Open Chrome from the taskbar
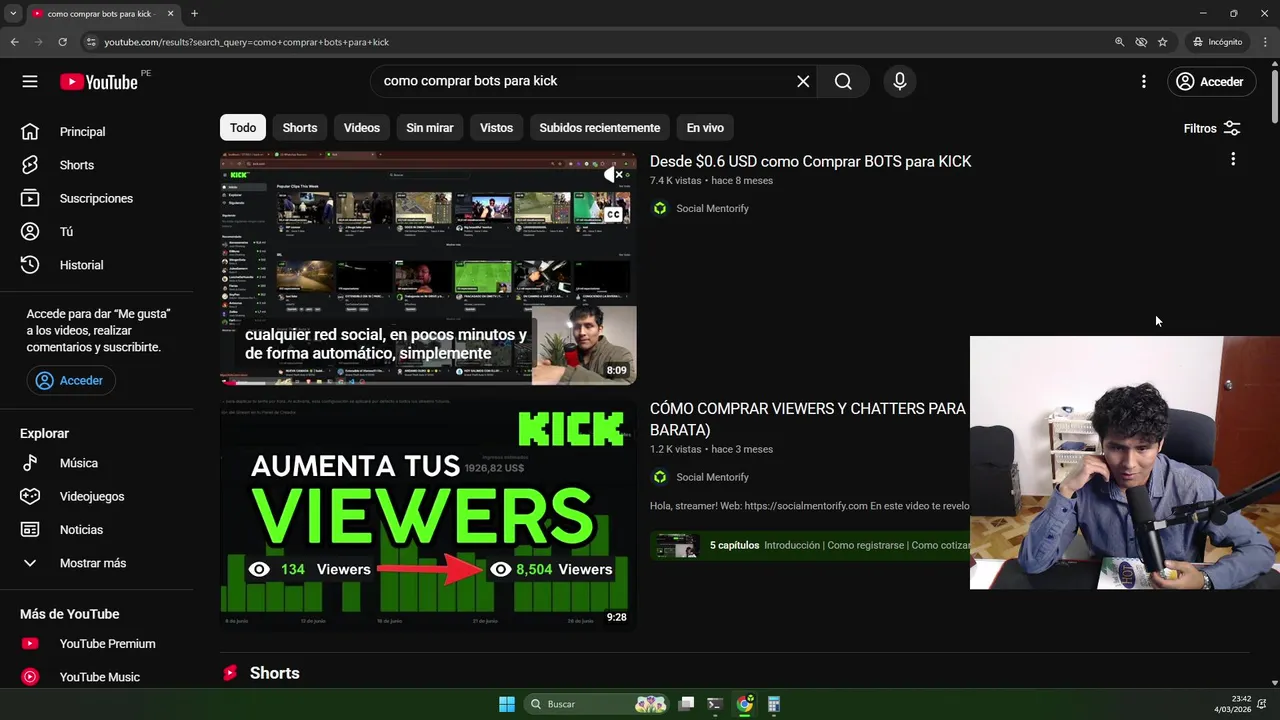 click(745, 704)
